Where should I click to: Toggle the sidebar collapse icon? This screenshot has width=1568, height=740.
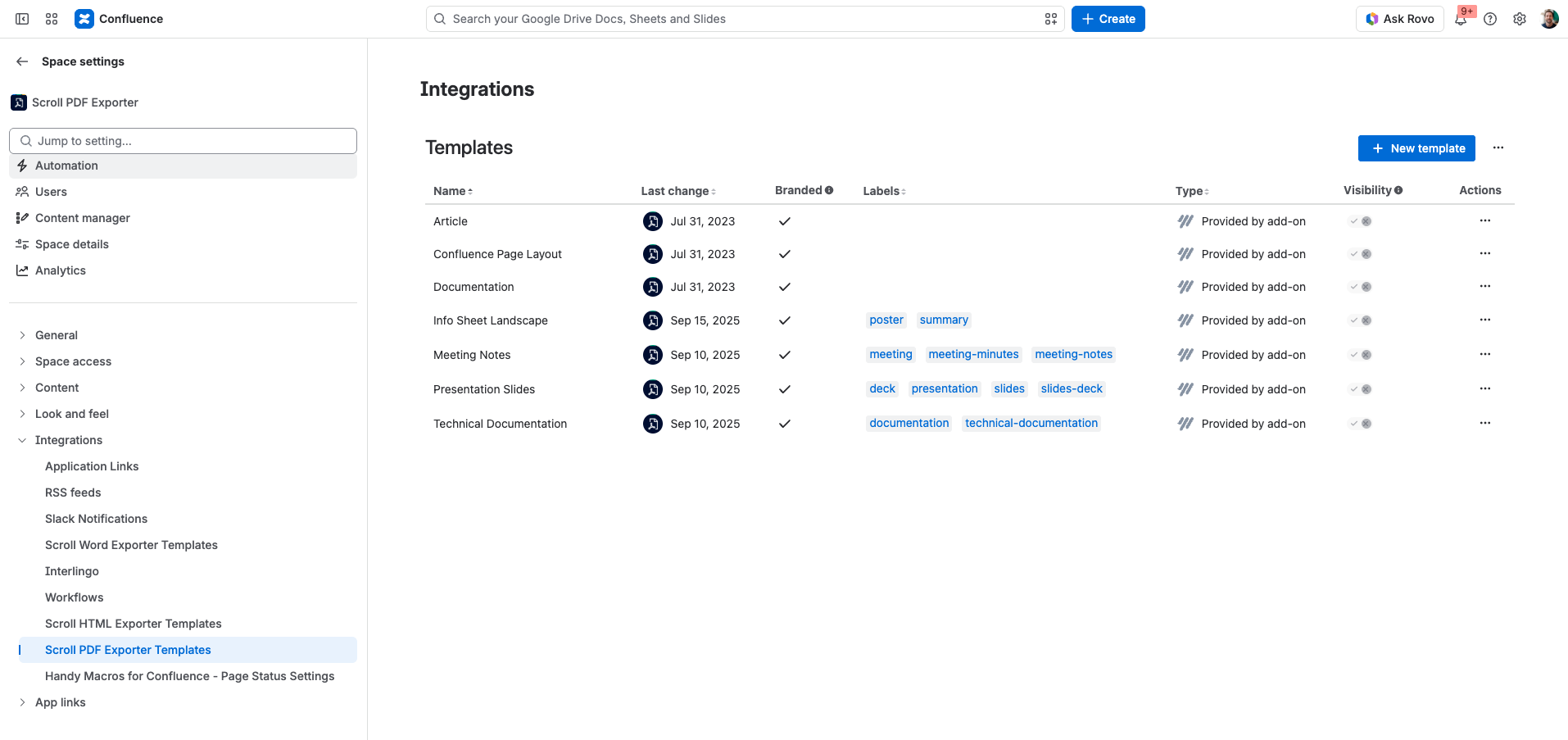pos(22,19)
